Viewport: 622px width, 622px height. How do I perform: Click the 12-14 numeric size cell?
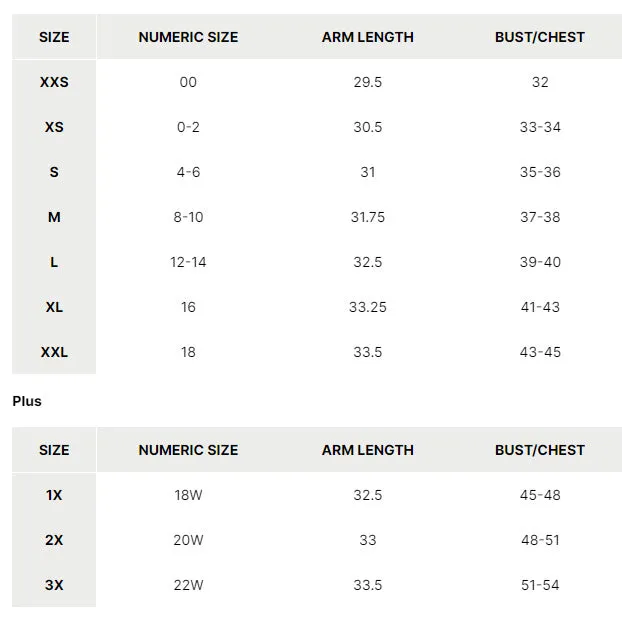pos(188,262)
